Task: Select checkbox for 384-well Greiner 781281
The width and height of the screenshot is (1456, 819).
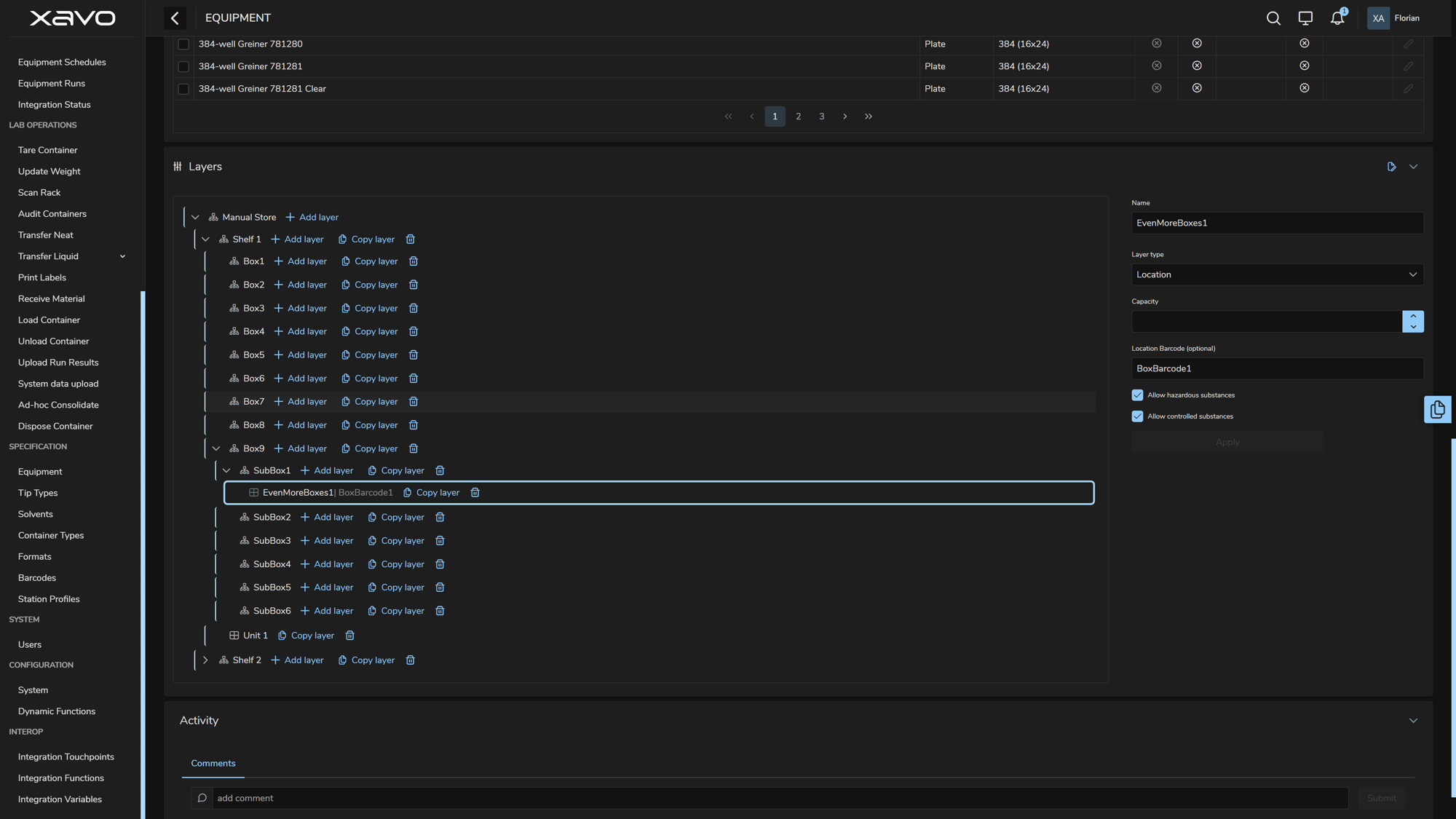Action: pos(183,66)
